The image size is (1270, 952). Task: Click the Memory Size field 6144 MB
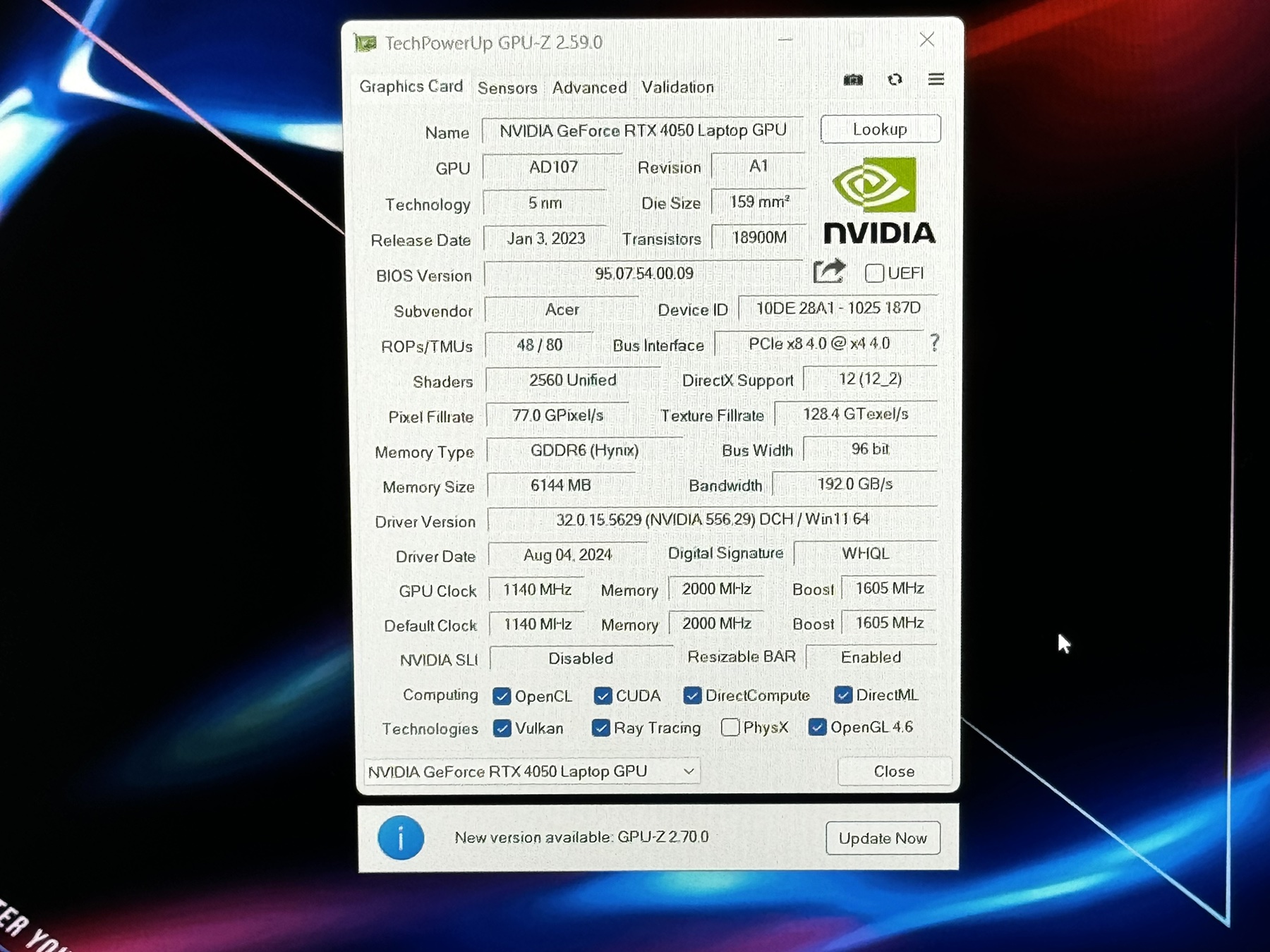pyautogui.click(x=561, y=486)
